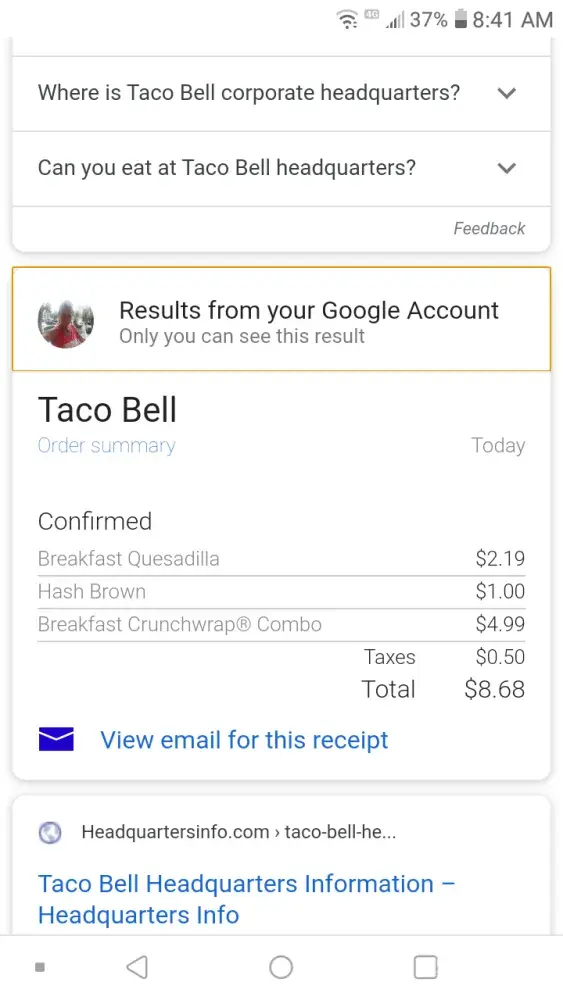Tap the Feedback link
The image size is (563, 1000).
tap(489, 228)
